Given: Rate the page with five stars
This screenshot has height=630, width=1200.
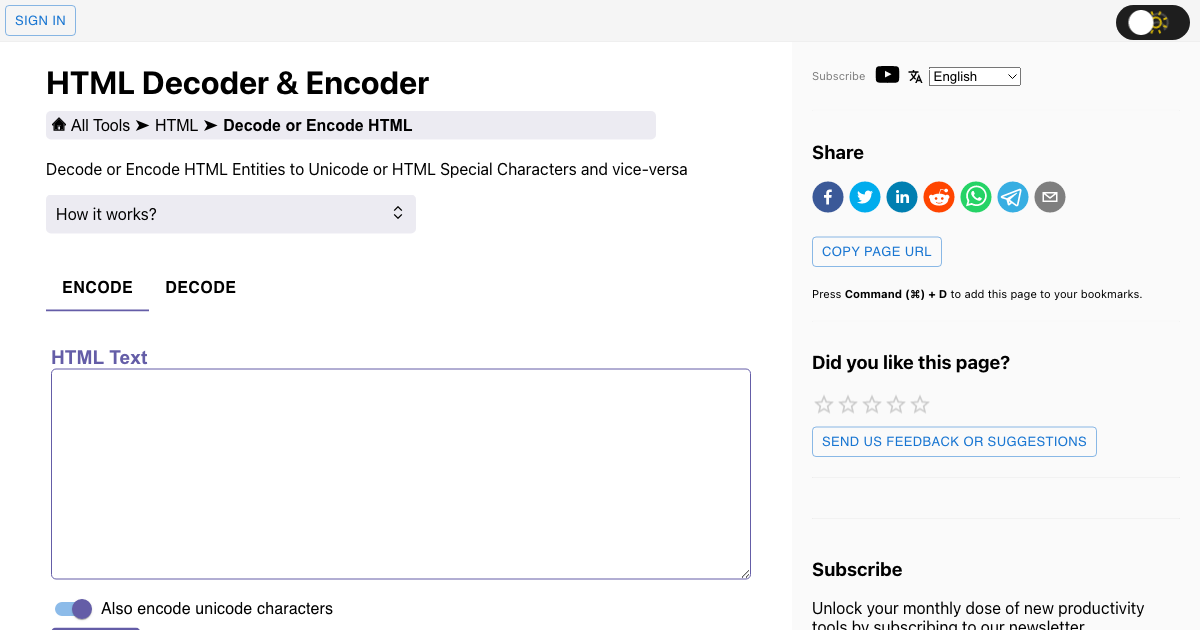Looking at the screenshot, I should [x=919, y=404].
